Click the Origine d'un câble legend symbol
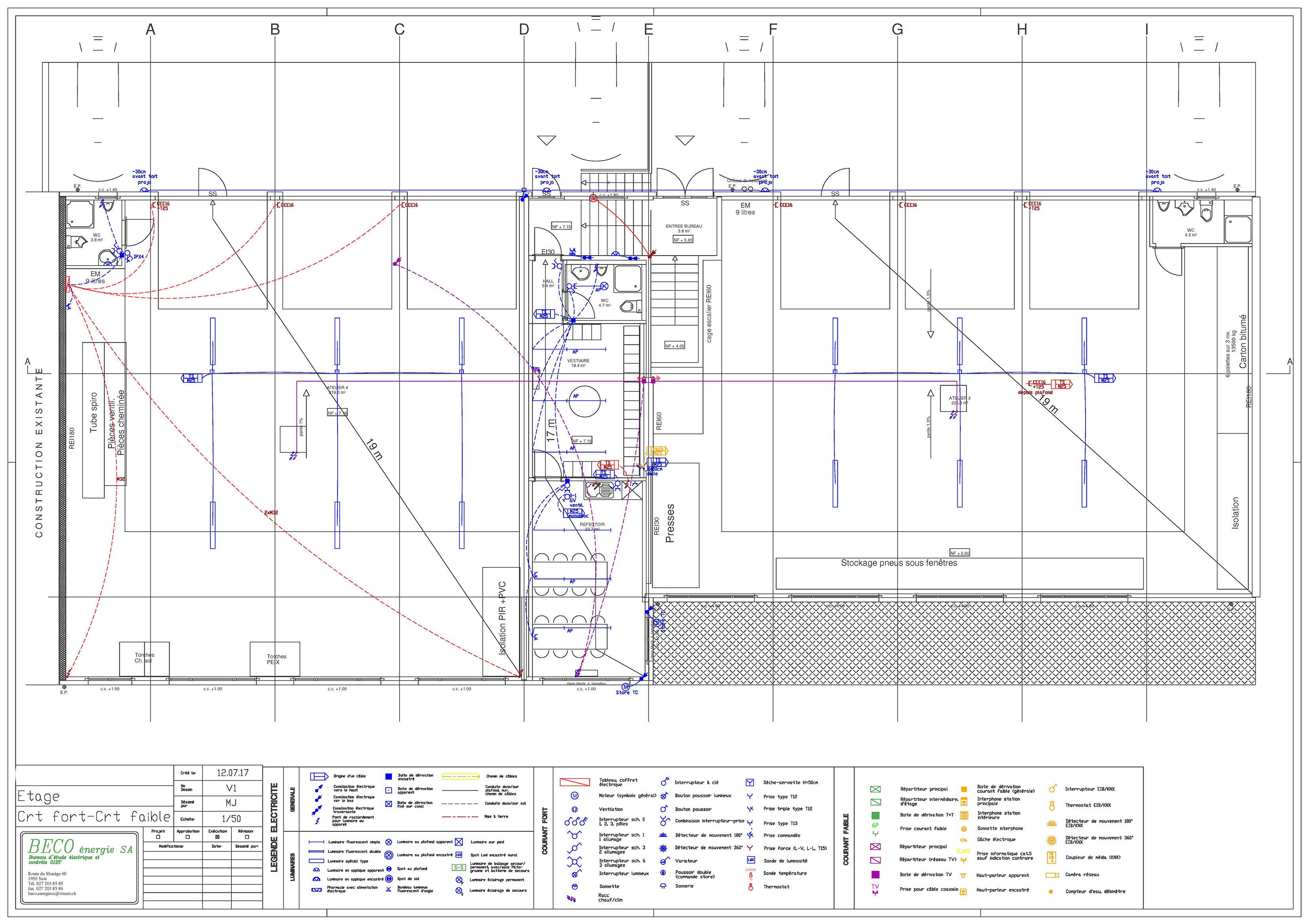 [x=319, y=777]
